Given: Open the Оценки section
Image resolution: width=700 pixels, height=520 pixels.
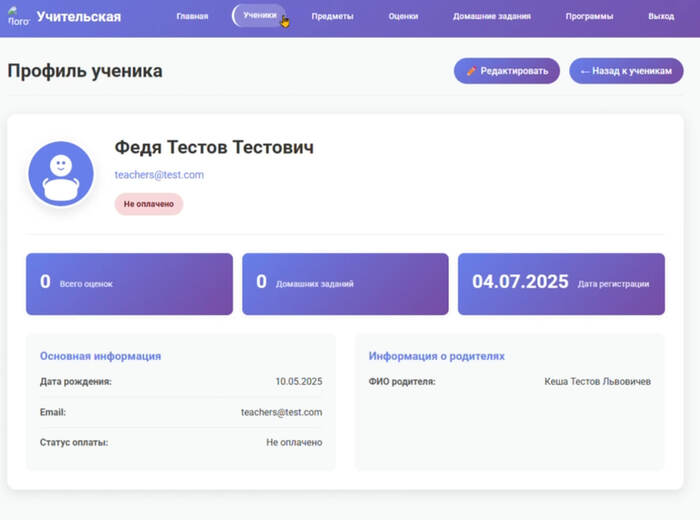Looking at the screenshot, I should pyautogui.click(x=403, y=16).
